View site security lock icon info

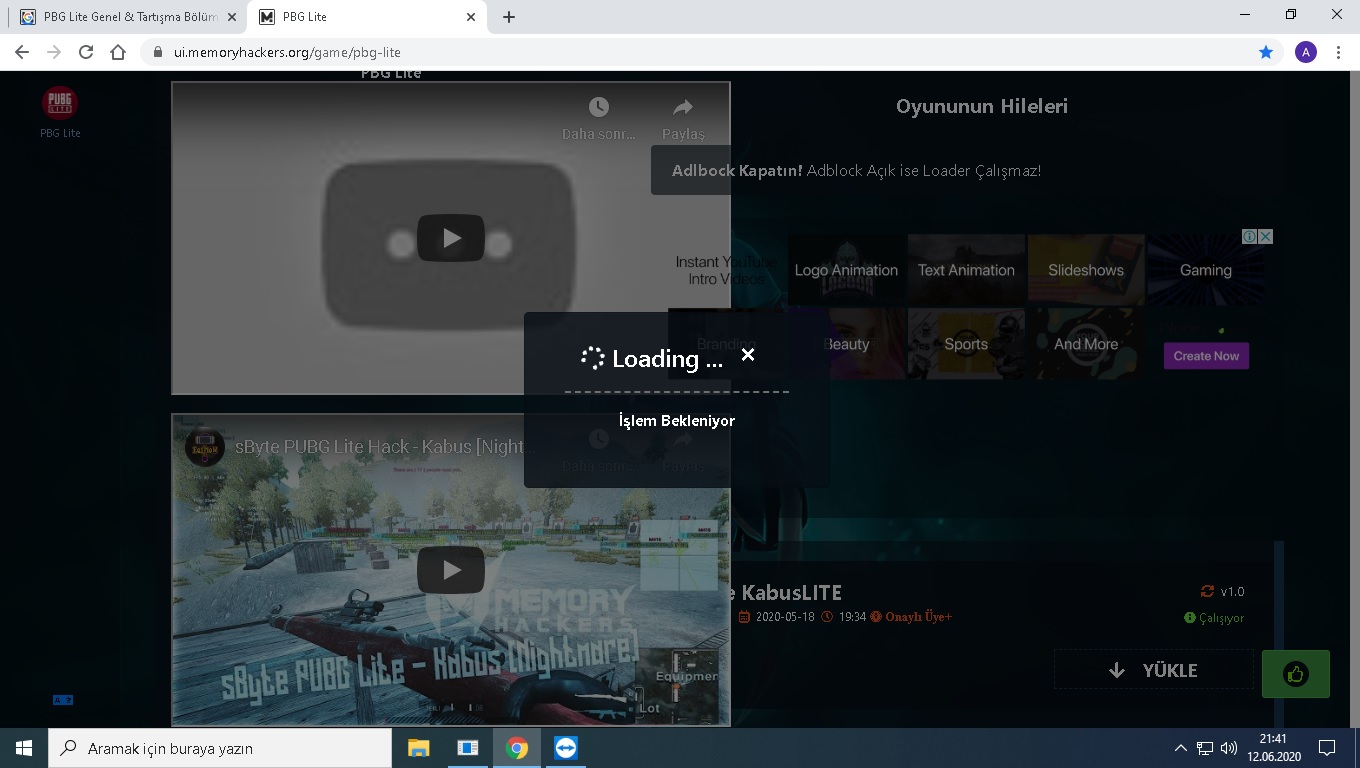[157, 52]
